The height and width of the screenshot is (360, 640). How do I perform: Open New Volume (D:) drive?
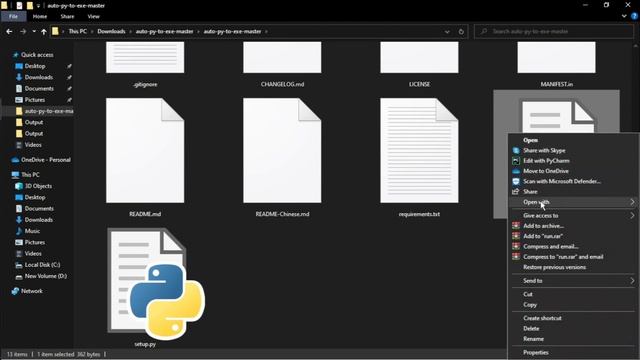45,276
